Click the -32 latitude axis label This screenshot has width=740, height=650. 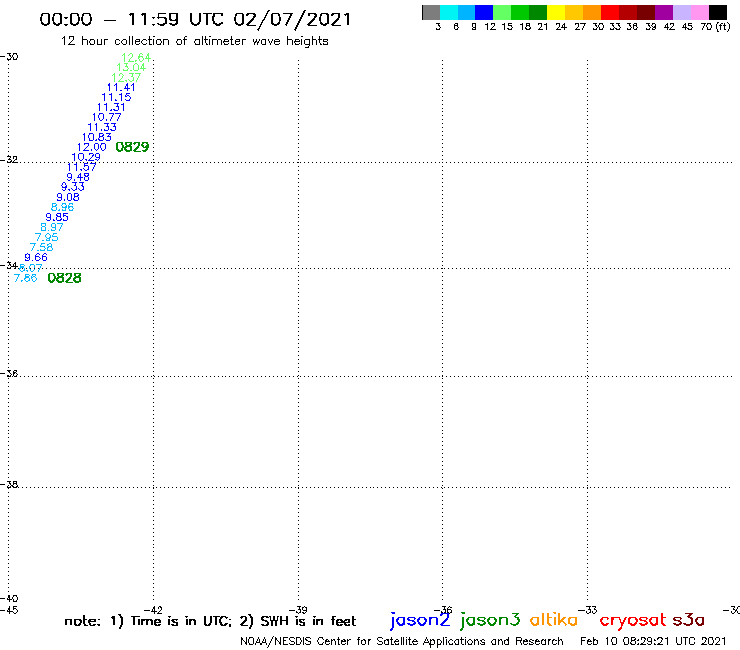coord(9,160)
